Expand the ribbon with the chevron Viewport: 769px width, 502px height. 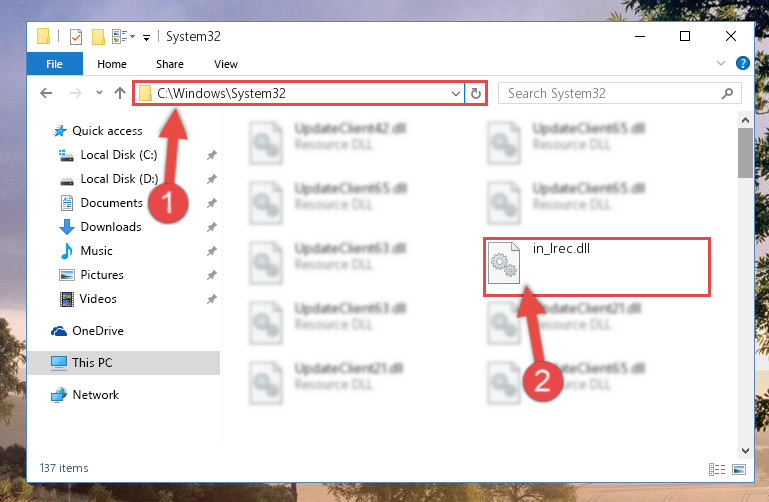tap(720, 63)
